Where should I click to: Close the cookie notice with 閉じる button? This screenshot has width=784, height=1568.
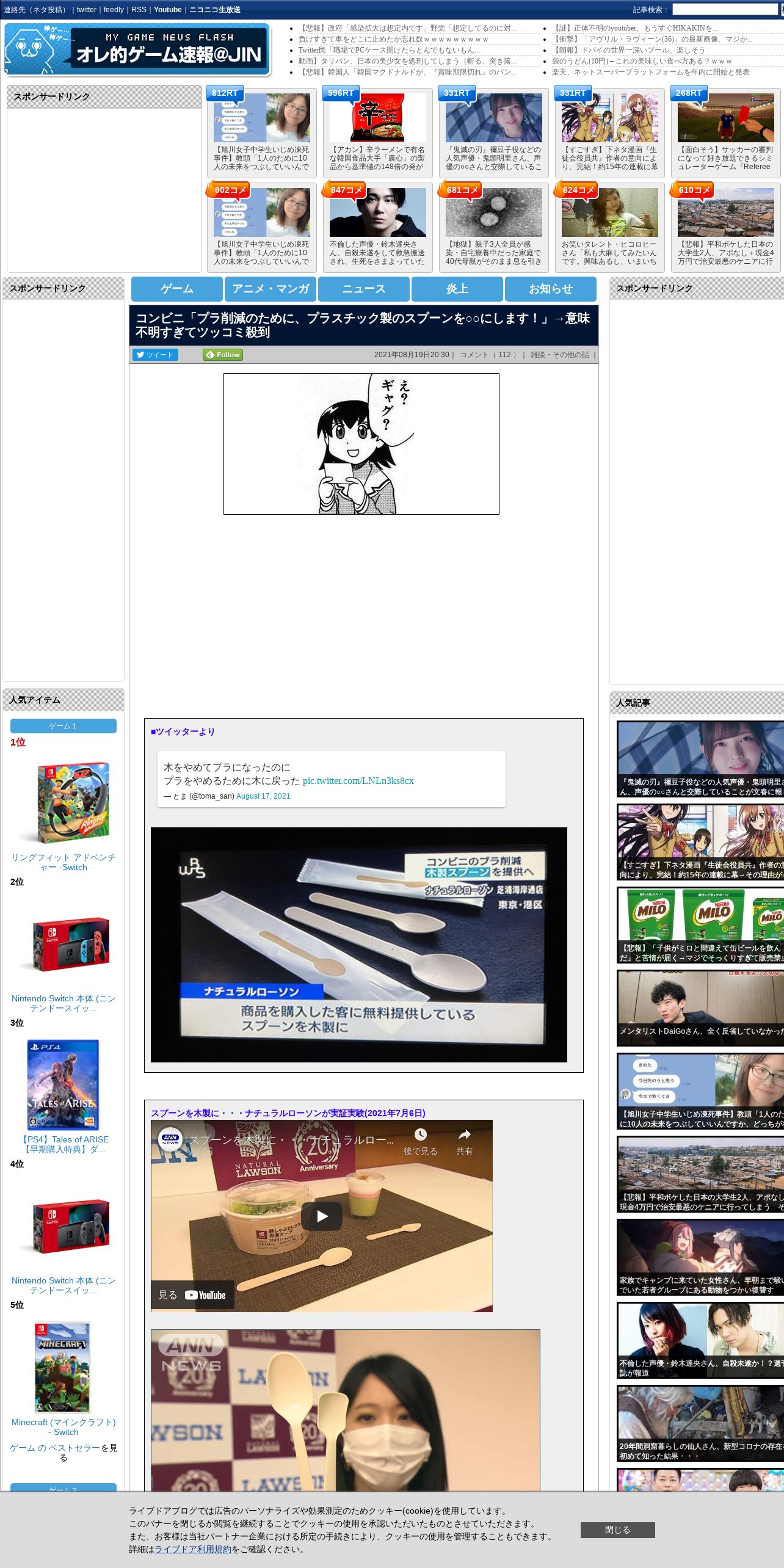coord(617,1530)
